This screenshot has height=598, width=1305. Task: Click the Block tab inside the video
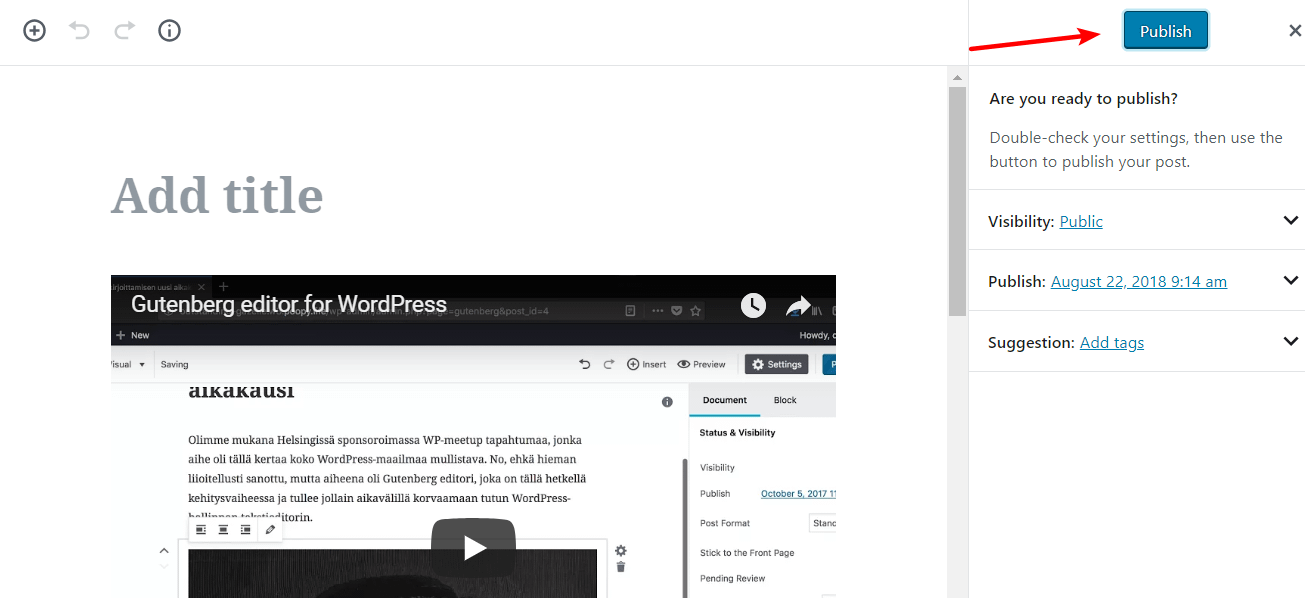(785, 400)
